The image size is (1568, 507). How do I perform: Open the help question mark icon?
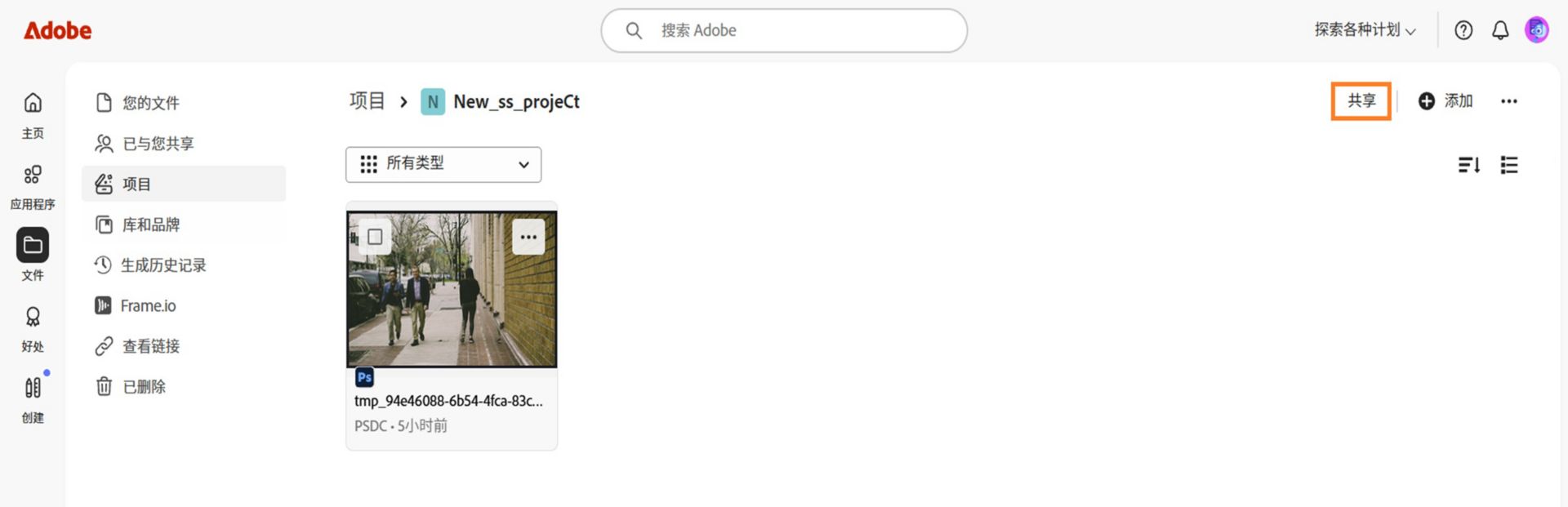(1463, 31)
